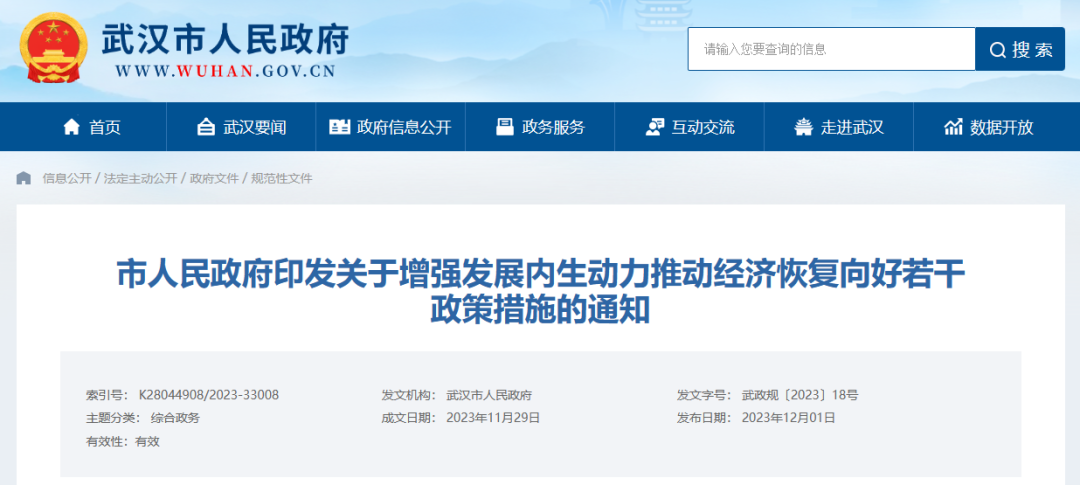1080x485 pixels.
Task: Click the national emblem logo
Action: click(54, 48)
